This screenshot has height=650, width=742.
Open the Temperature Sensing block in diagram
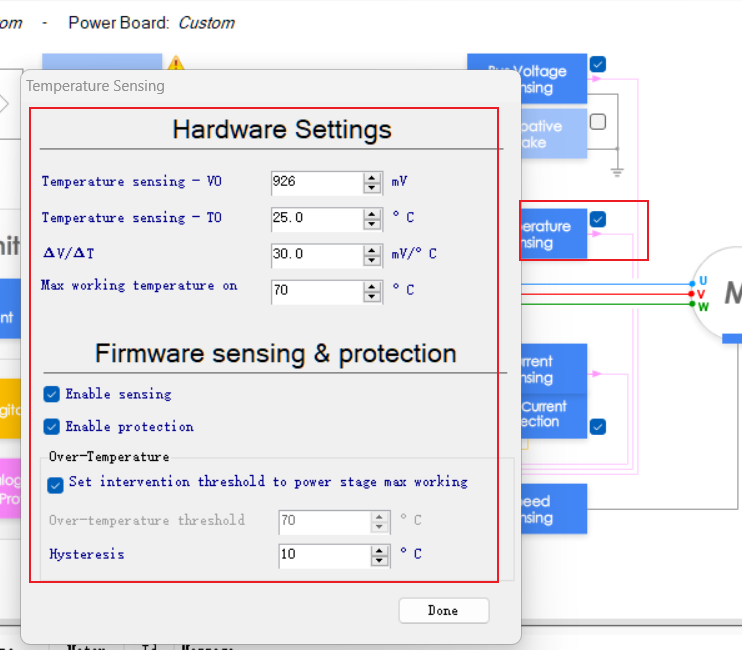554,234
